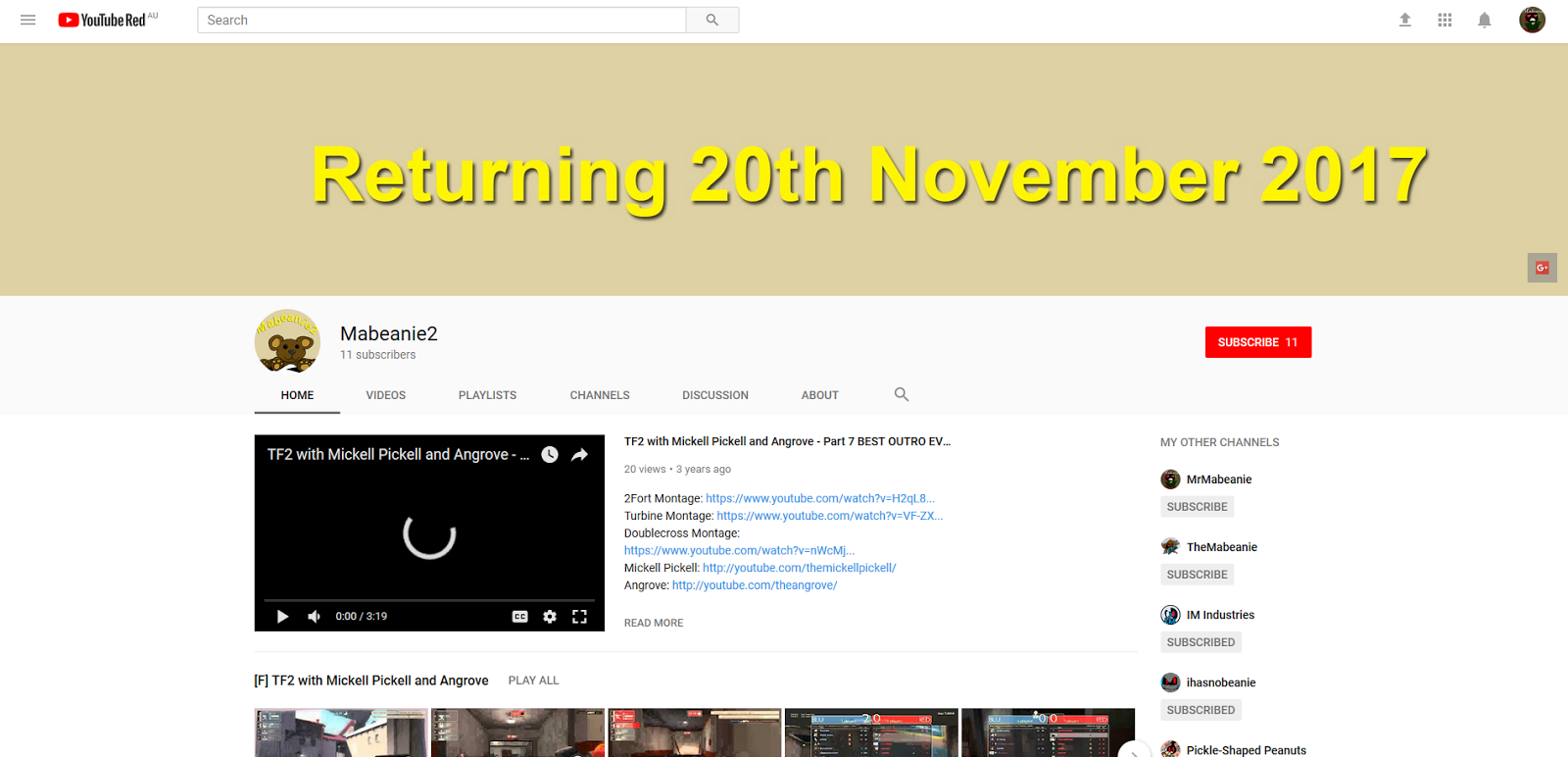Click the Pickle-Shaped Peanuts channel name
Viewport: 1568px width, 757px height.
[x=1247, y=750]
